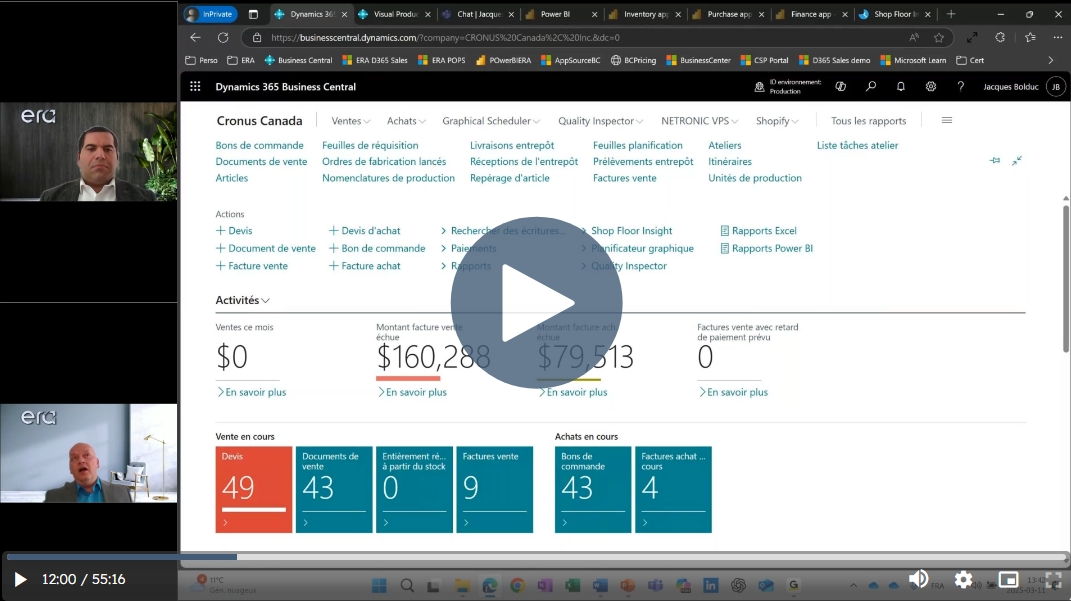Collapse the page with shrink arrows icon
The width and height of the screenshot is (1071, 601).
(x=1017, y=160)
